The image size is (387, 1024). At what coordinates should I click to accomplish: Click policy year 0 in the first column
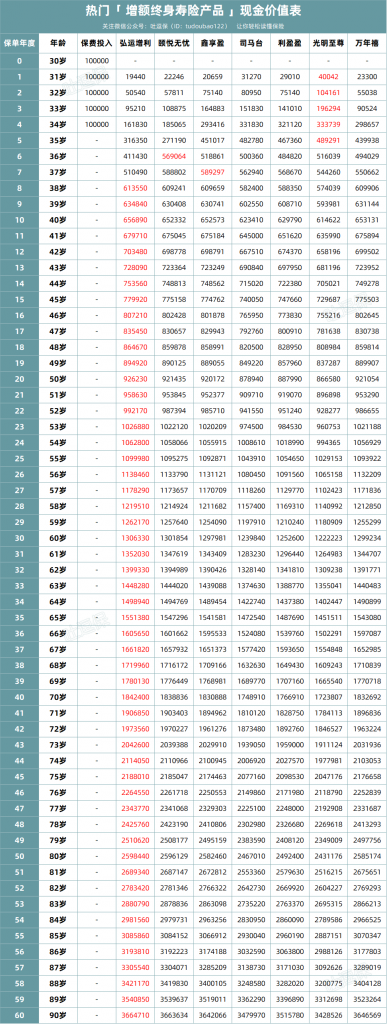point(19,60)
